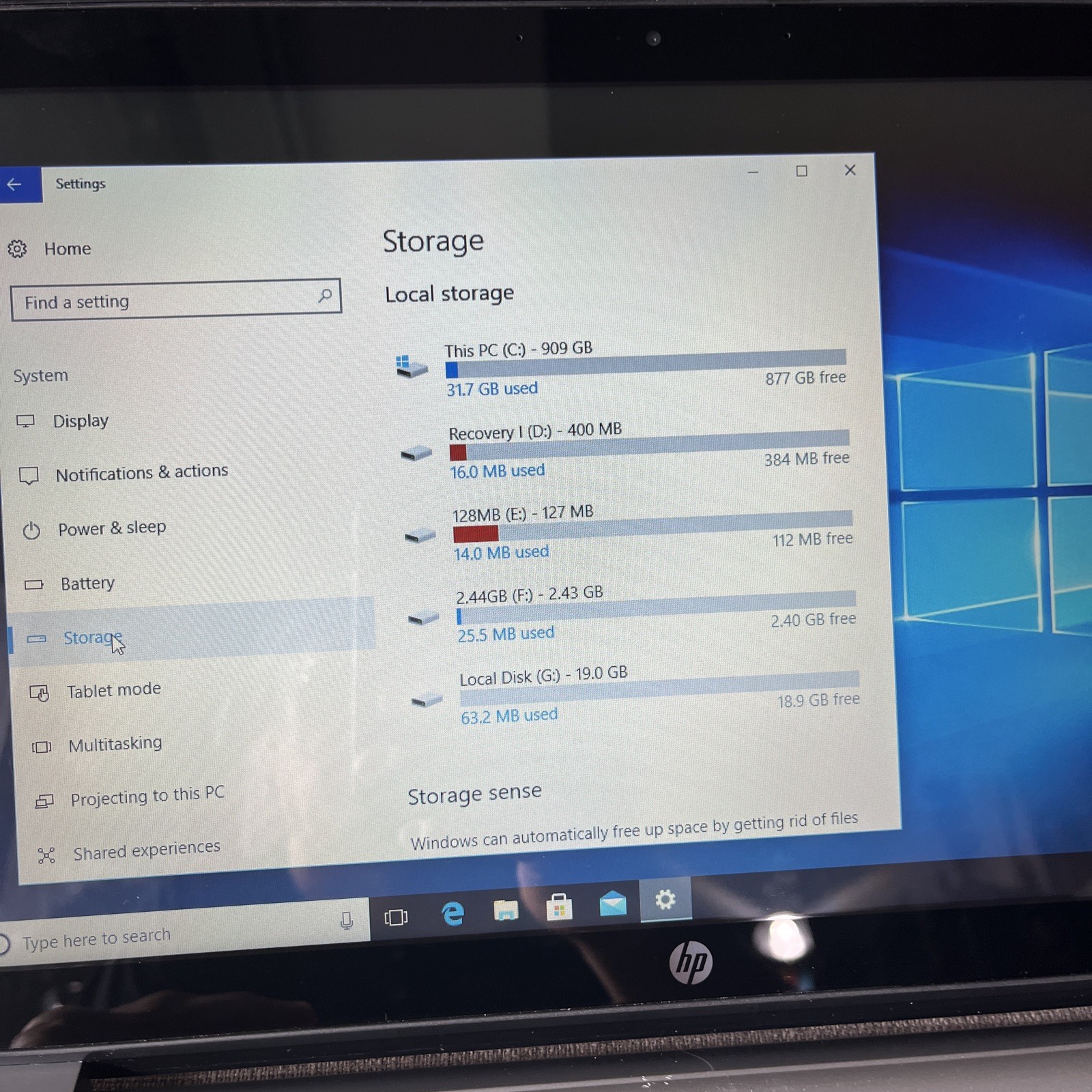Open File Explorer from taskbar
This screenshot has width=1092, height=1092.
pos(506,910)
